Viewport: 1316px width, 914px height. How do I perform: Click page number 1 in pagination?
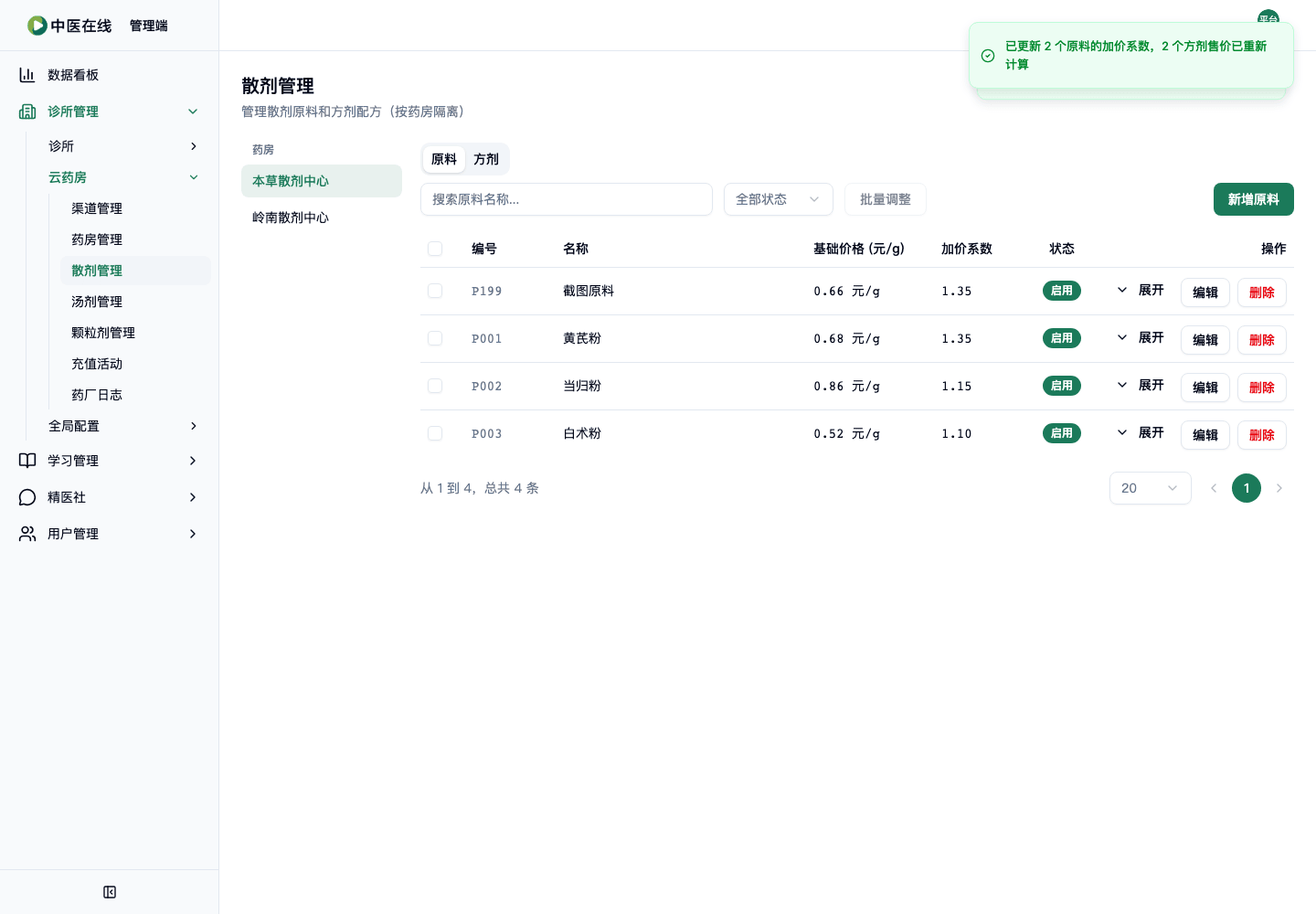1247,488
